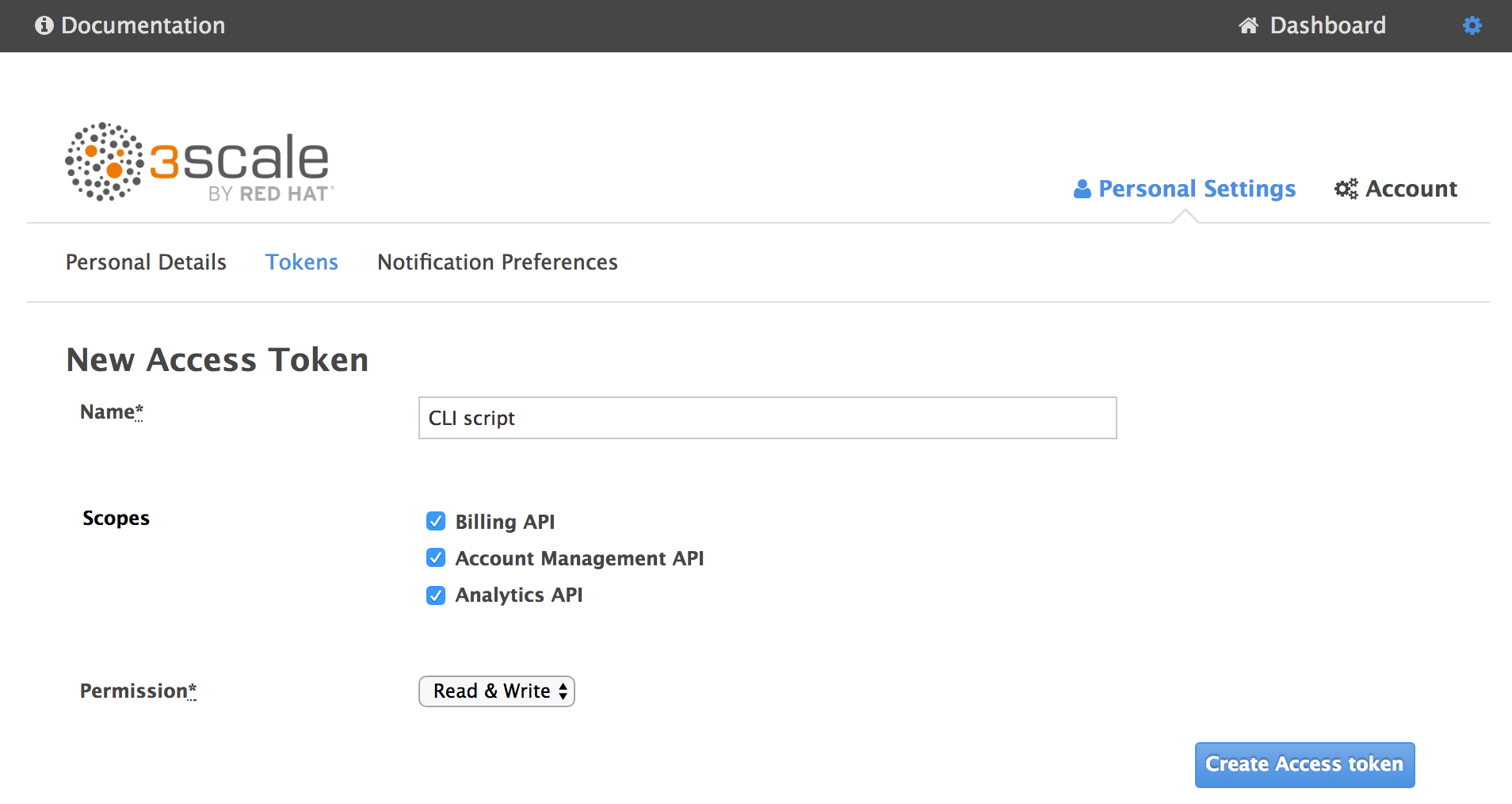Toggle the Analytics API checkbox

coord(436,595)
